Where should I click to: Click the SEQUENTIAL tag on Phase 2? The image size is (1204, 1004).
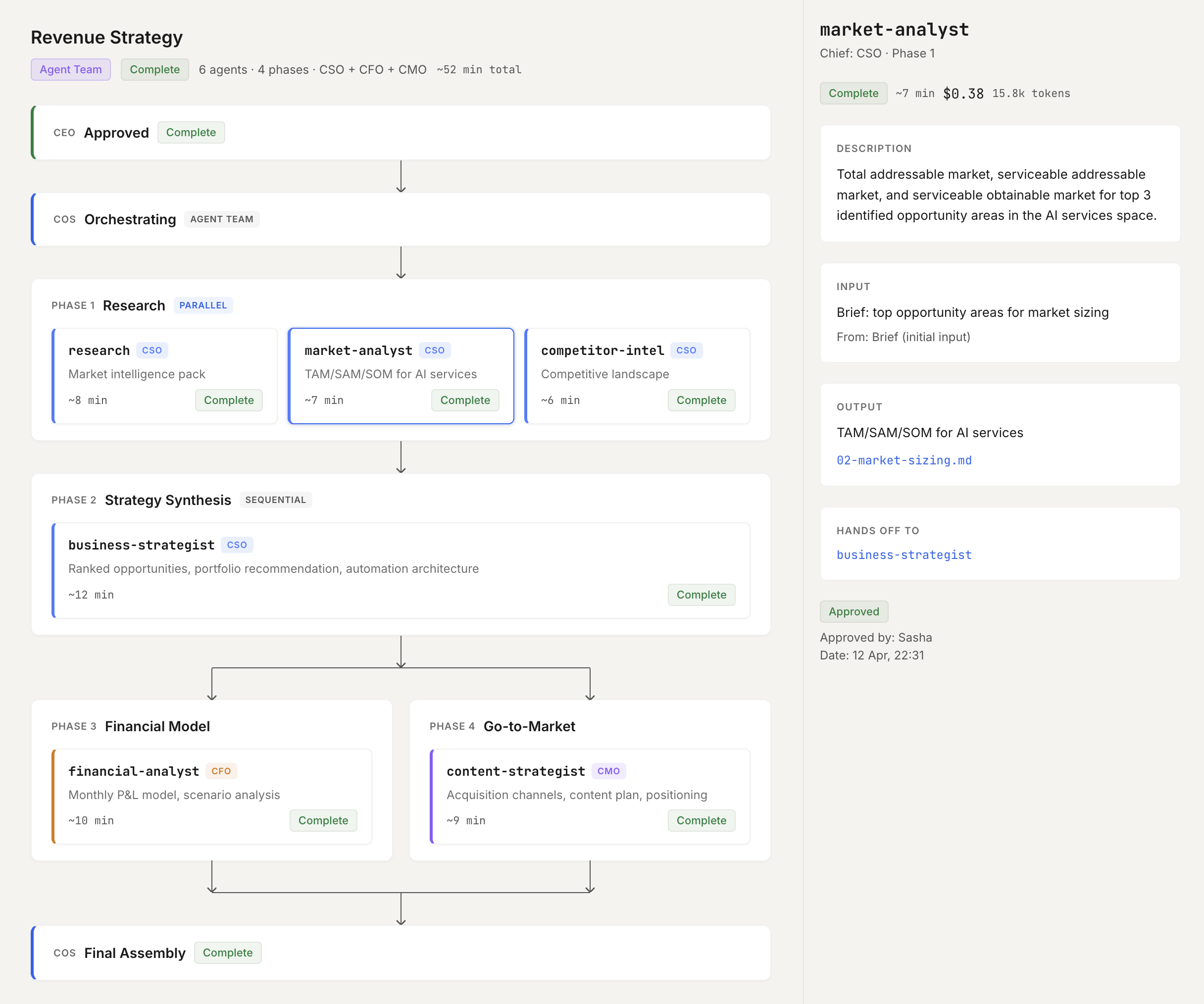coord(276,500)
